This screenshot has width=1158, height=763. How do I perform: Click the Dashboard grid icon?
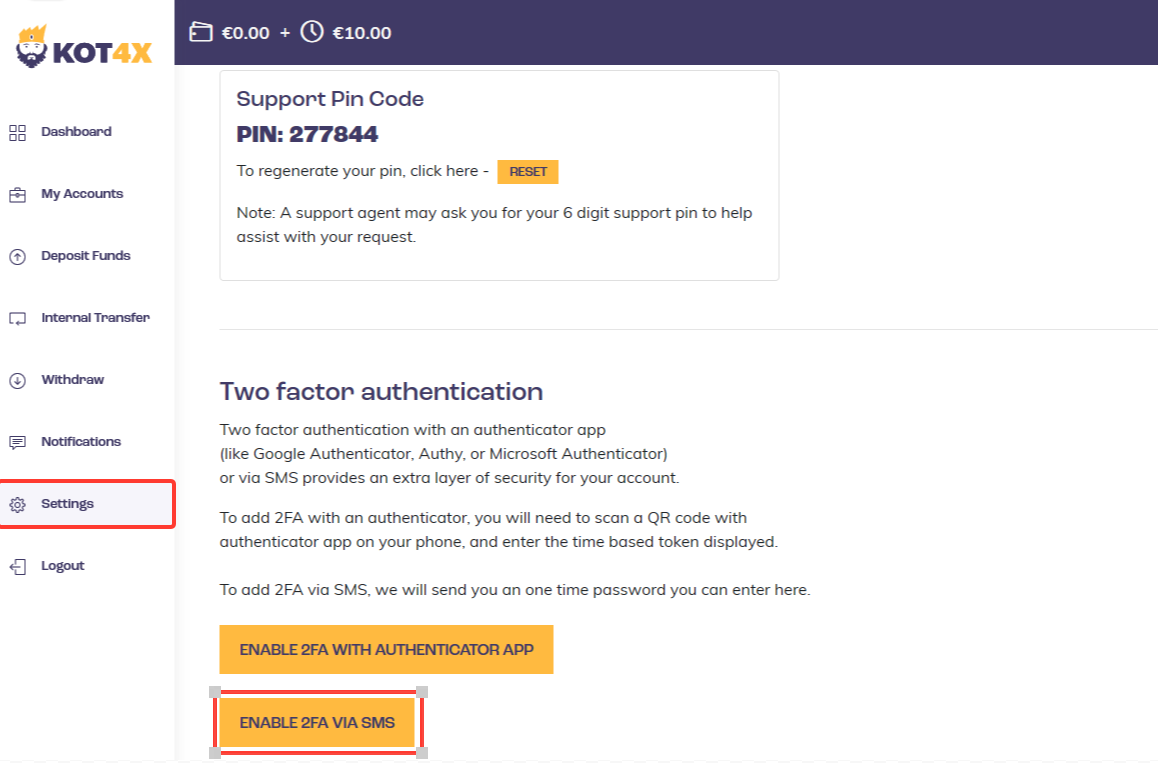17,132
